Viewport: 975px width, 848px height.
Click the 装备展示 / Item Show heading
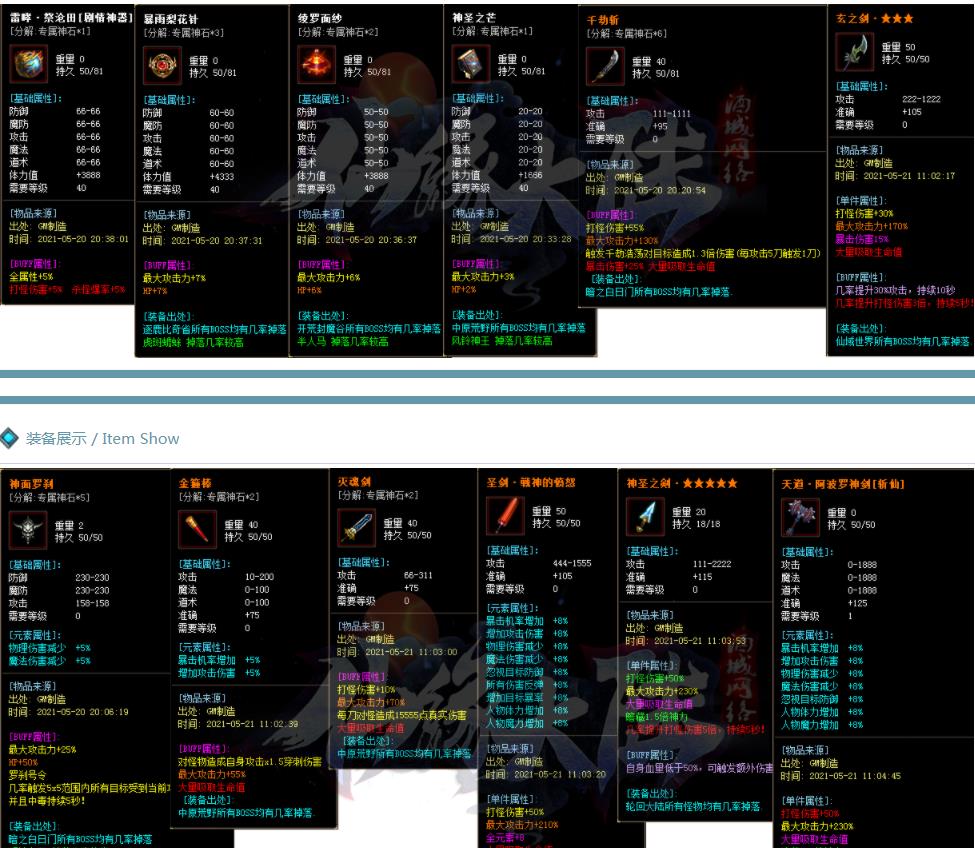pyautogui.click(x=103, y=438)
